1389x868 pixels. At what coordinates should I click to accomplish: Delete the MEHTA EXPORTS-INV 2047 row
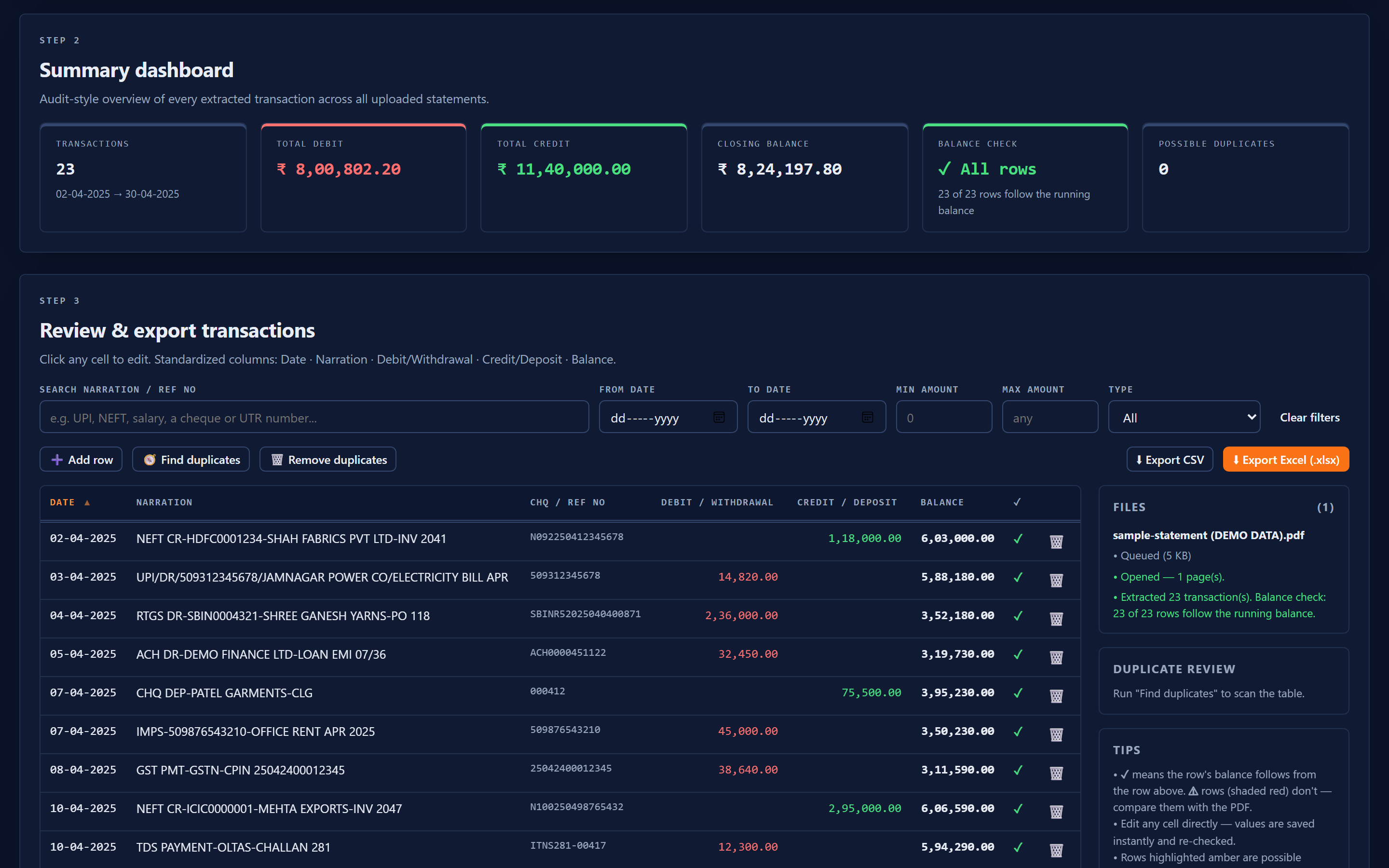1056,811
